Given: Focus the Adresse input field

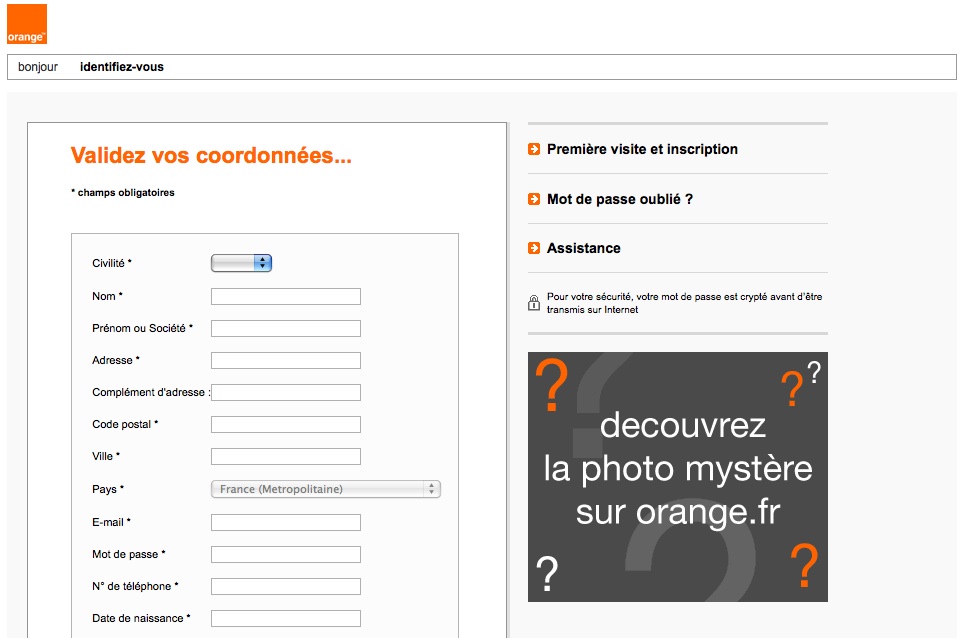Looking at the screenshot, I should [286, 360].
